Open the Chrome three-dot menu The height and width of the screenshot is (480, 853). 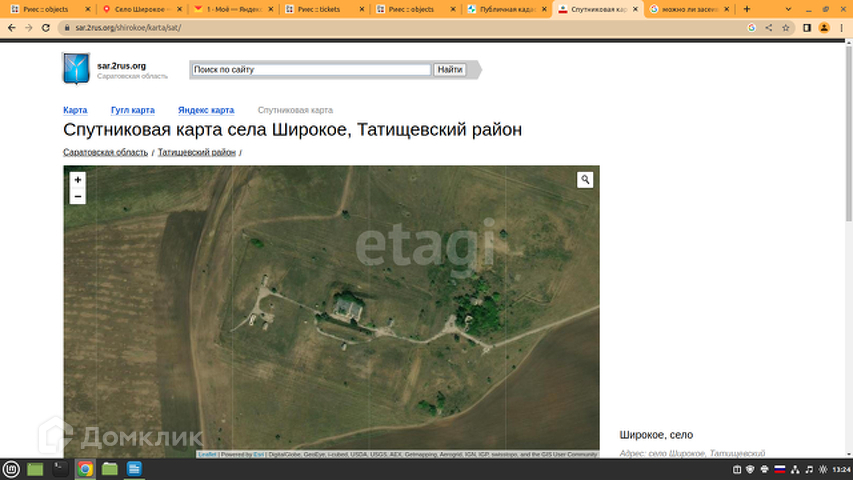(x=841, y=28)
